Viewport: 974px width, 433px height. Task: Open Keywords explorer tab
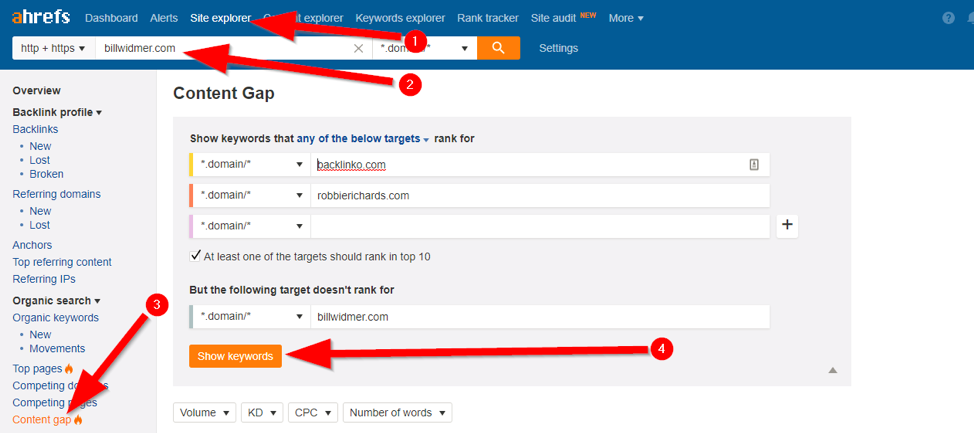point(400,18)
